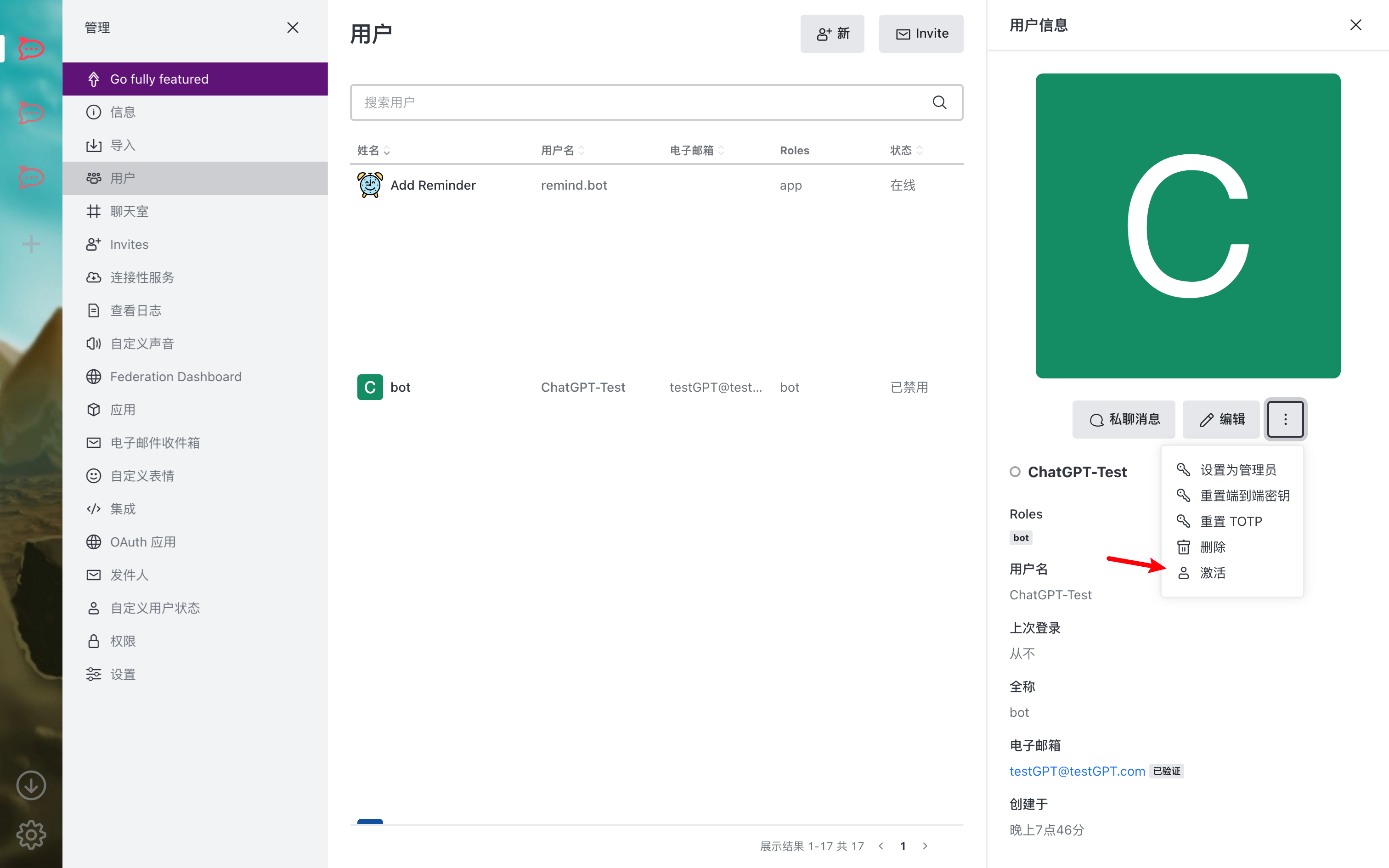This screenshot has height=868, width=1389.
Task: Open the third Rocket.Chat server icon
Action: point(31,177)
